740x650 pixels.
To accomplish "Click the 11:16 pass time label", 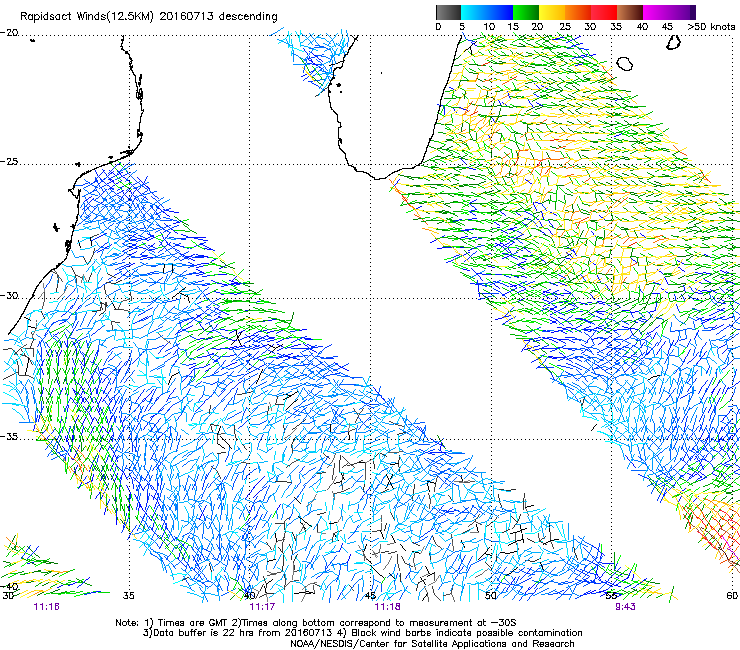I will click(46, 606).
